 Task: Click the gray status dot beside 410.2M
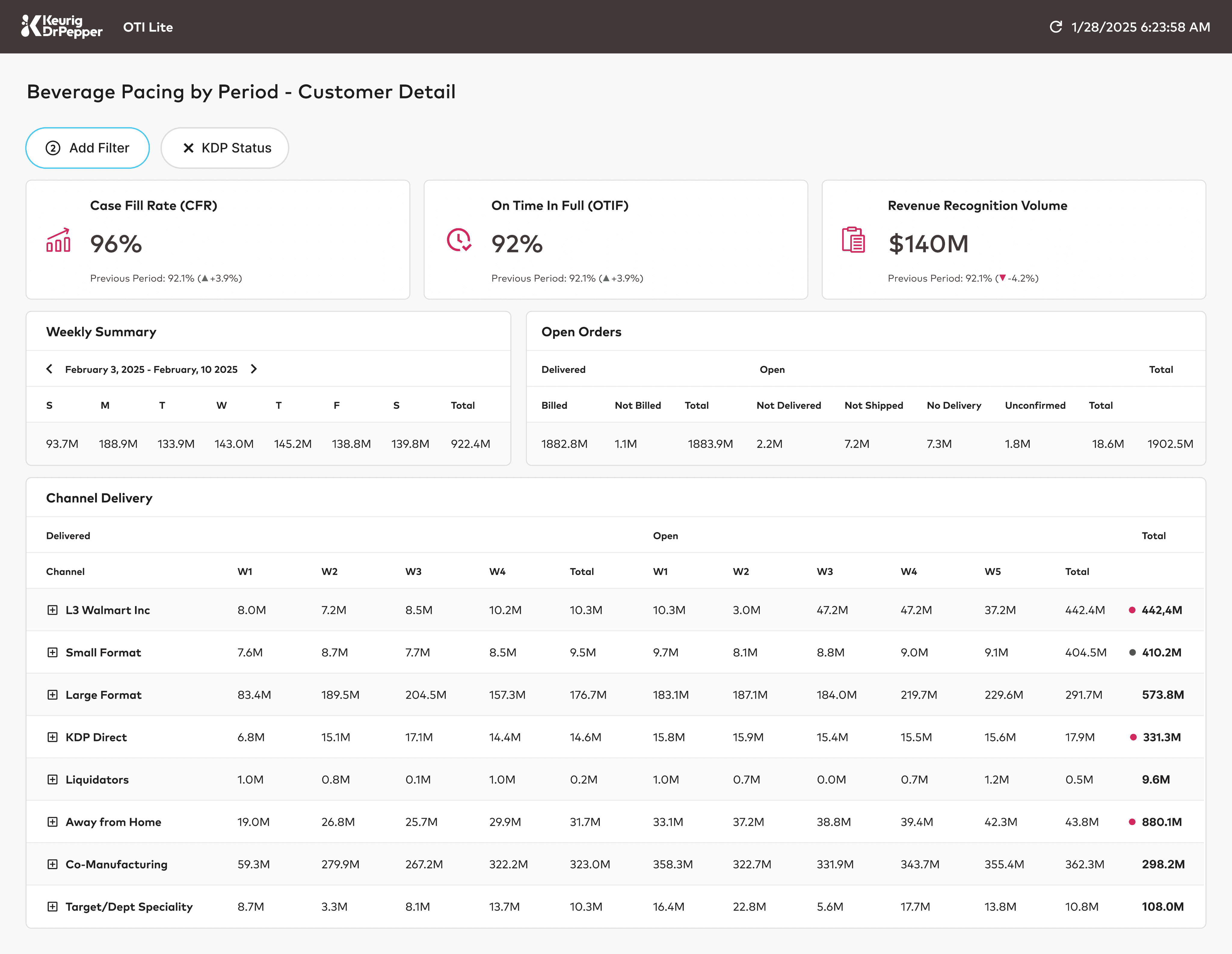[1132, 652]
